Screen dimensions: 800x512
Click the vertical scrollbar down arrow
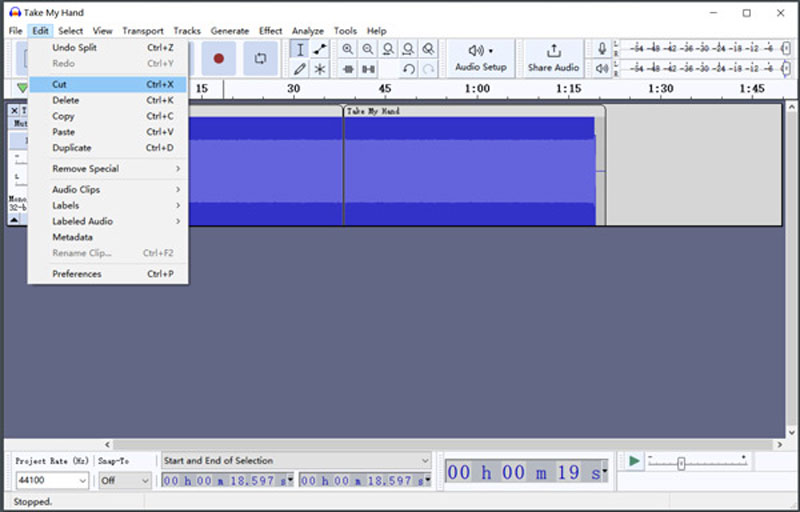point(791,432)
